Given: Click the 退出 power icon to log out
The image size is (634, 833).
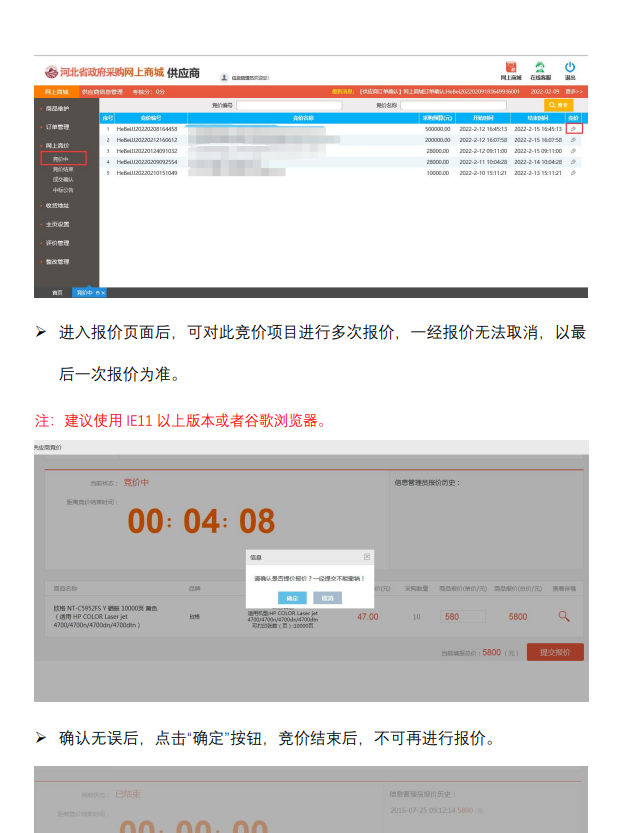Looking at the screenshot, I should click(570, 67).
